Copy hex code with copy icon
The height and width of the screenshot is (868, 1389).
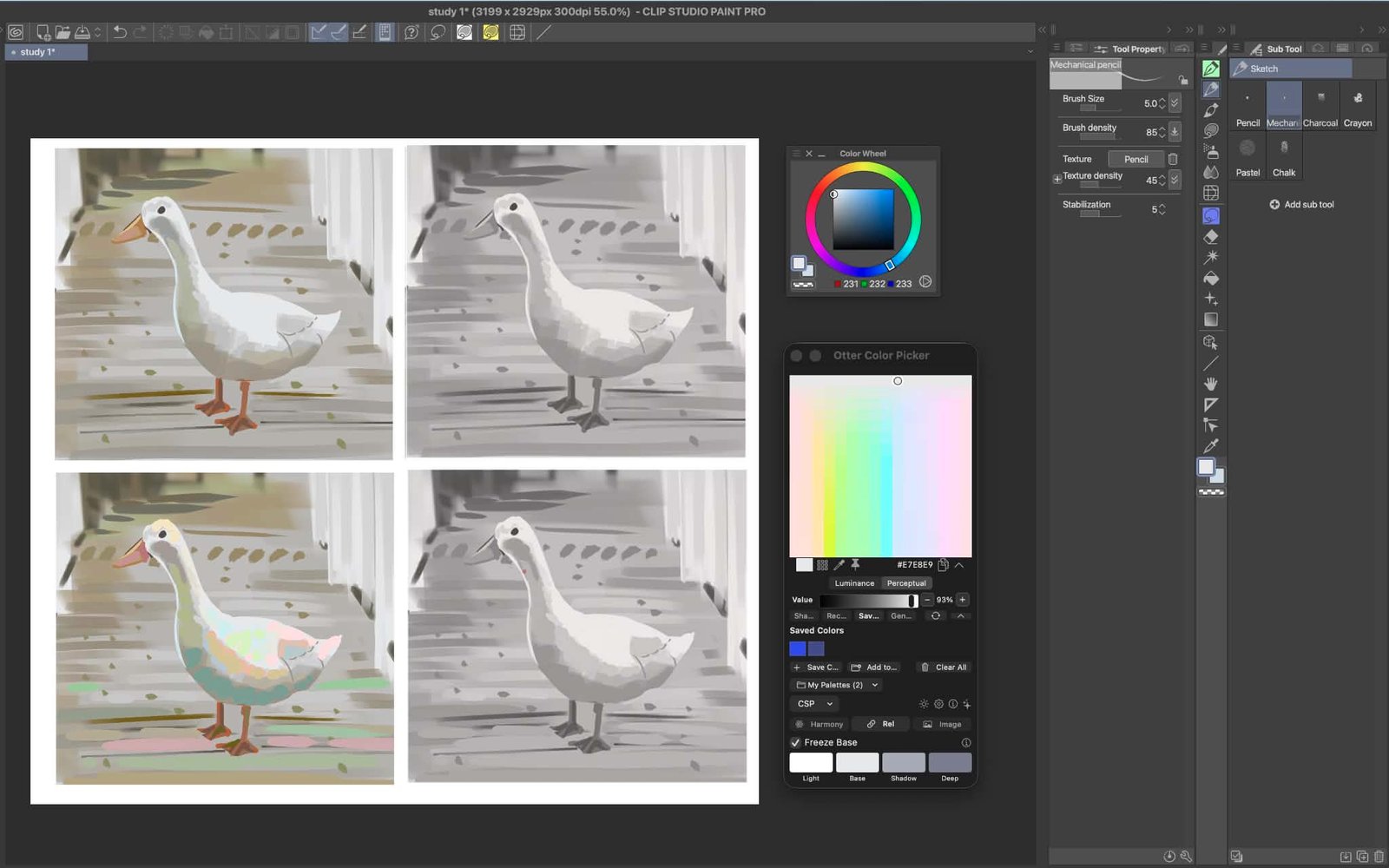[x=943, y=565]
